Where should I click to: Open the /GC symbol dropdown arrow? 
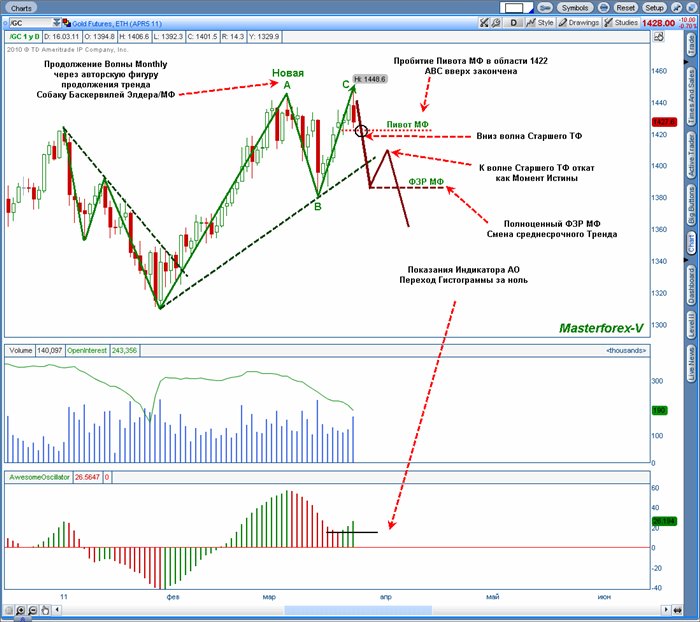(56, 23)
